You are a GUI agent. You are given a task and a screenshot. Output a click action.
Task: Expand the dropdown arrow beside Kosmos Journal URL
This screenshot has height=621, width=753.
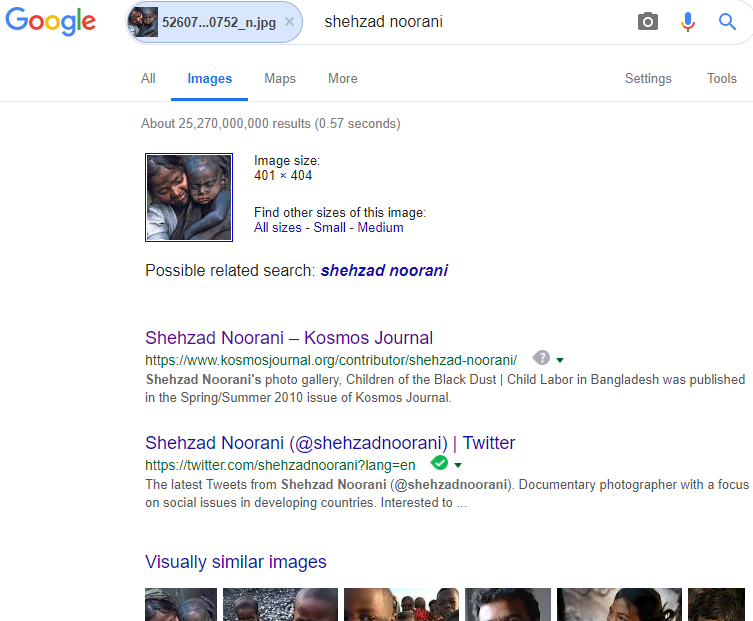[559, 360]
